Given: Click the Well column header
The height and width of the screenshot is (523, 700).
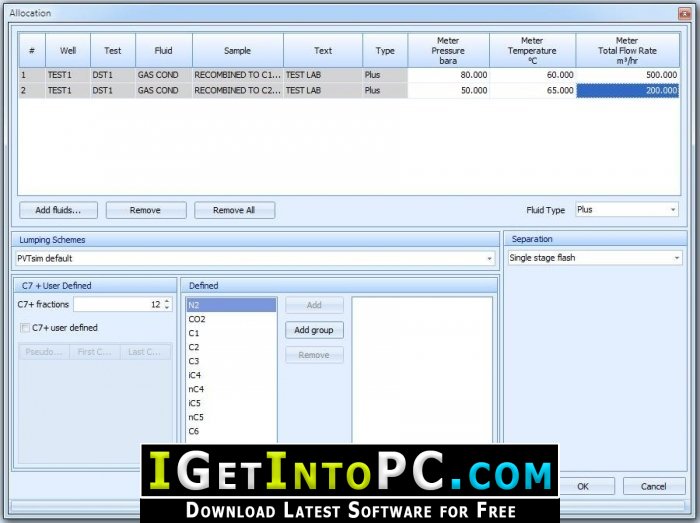Looking at the screenshot, I should point(68,50).
